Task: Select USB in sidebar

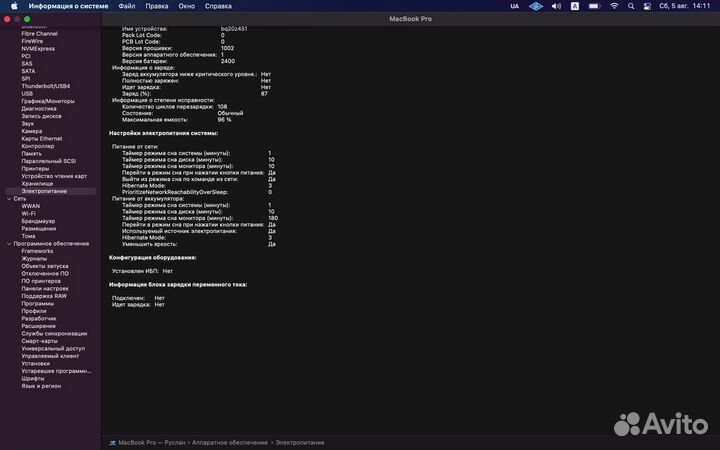Action: [27, 94]
